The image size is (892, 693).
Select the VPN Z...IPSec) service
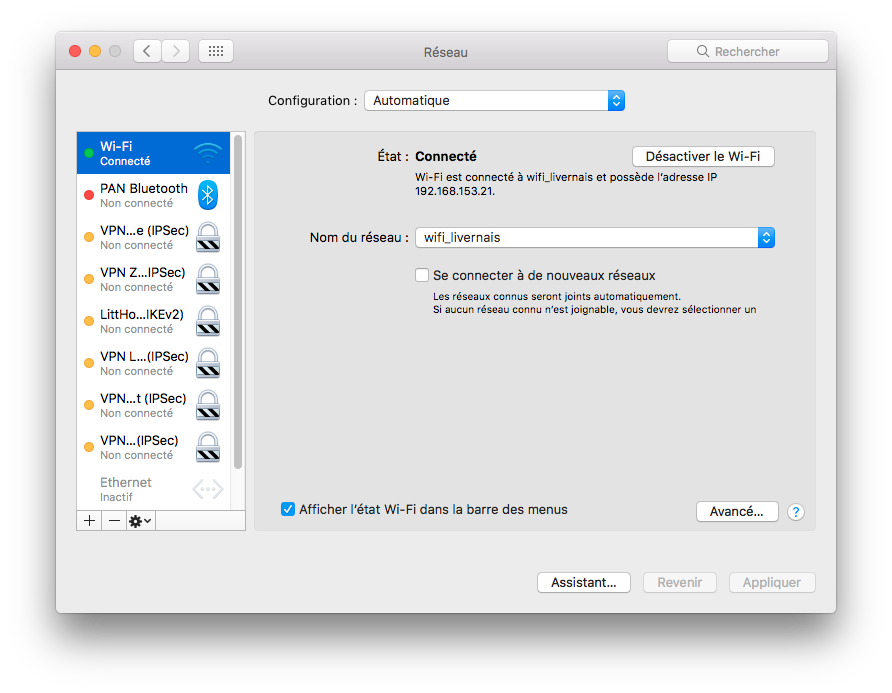point(153,279)
